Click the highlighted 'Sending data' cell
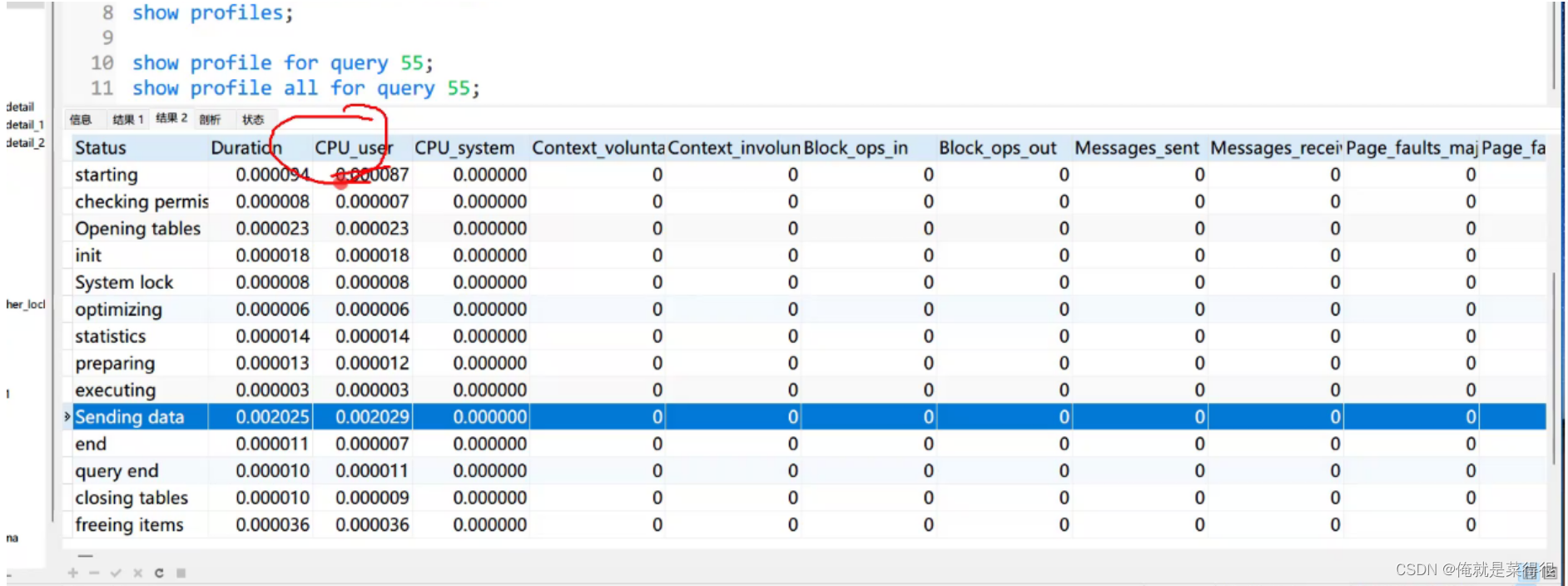Viewport: 1568px width, 586px height. point(140,417)
